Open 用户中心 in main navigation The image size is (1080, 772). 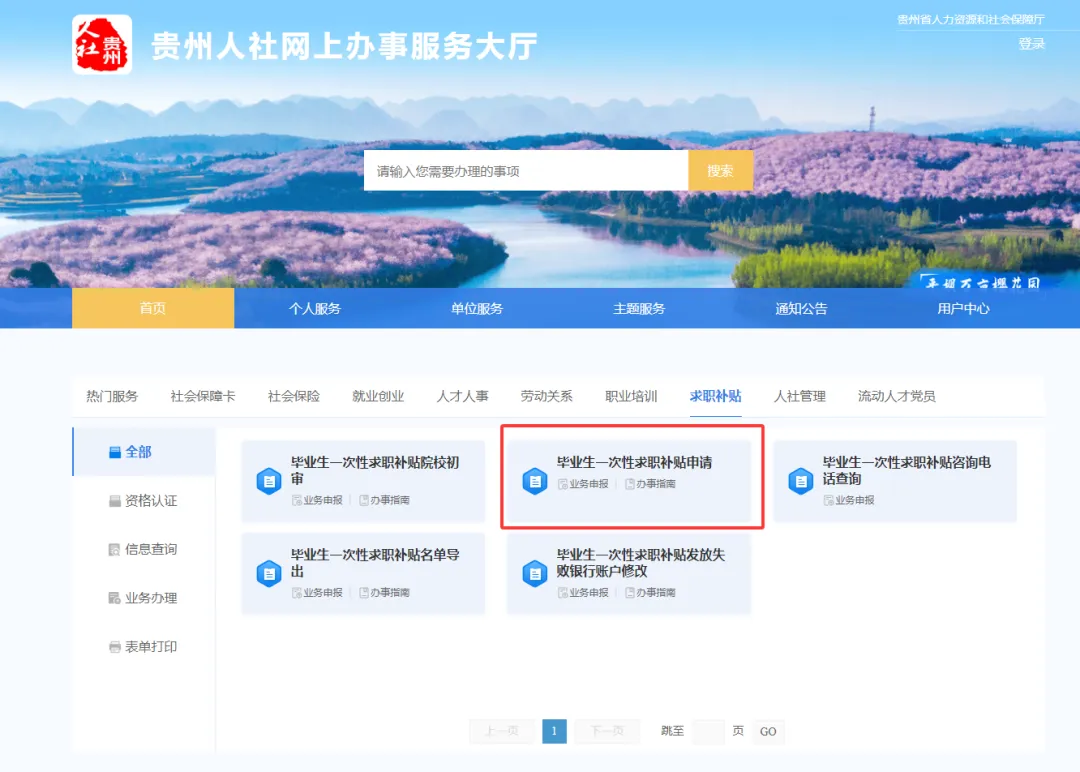point(963,309)
